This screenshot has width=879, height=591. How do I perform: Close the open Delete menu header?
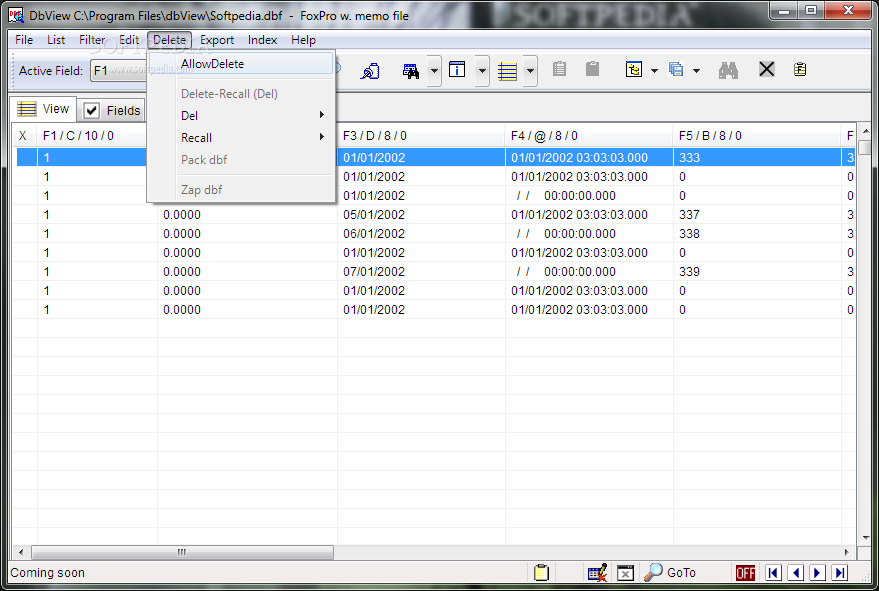click(x=169, y=40)
